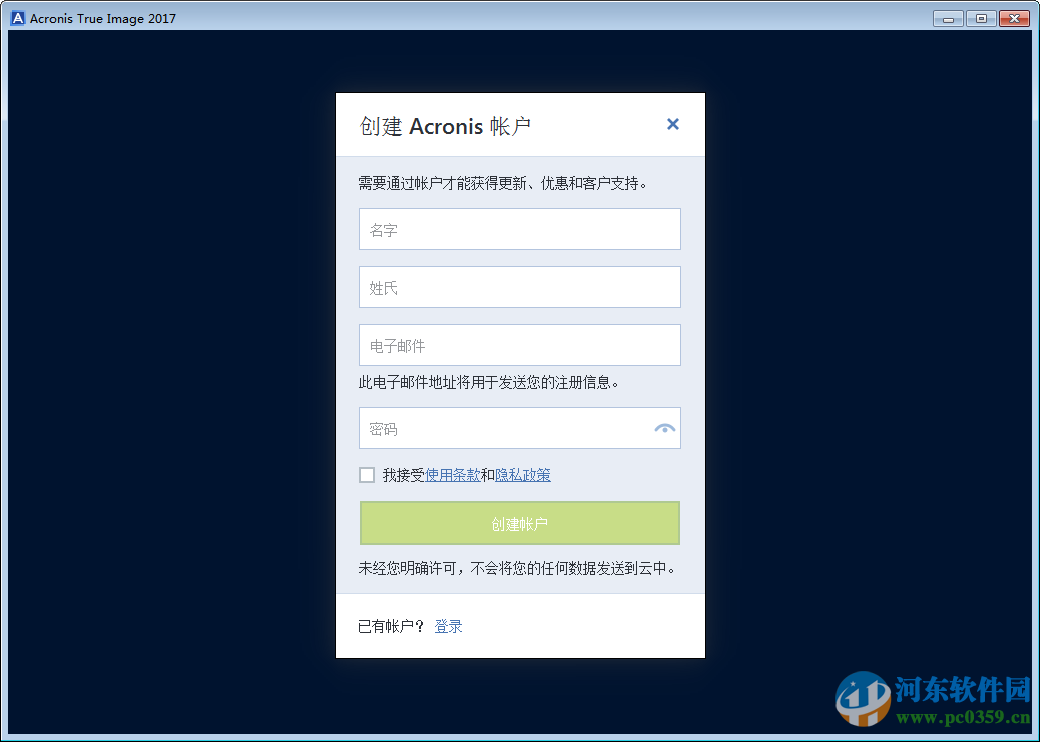1040x742 pixels.
Task: Click the www.pc0359.cn watermark link
Action: (962, 717)
